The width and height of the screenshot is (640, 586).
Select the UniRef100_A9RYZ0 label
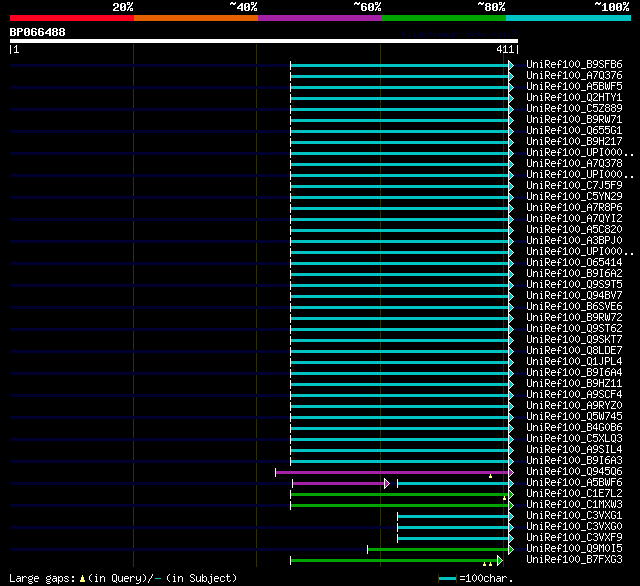point(574,406)
